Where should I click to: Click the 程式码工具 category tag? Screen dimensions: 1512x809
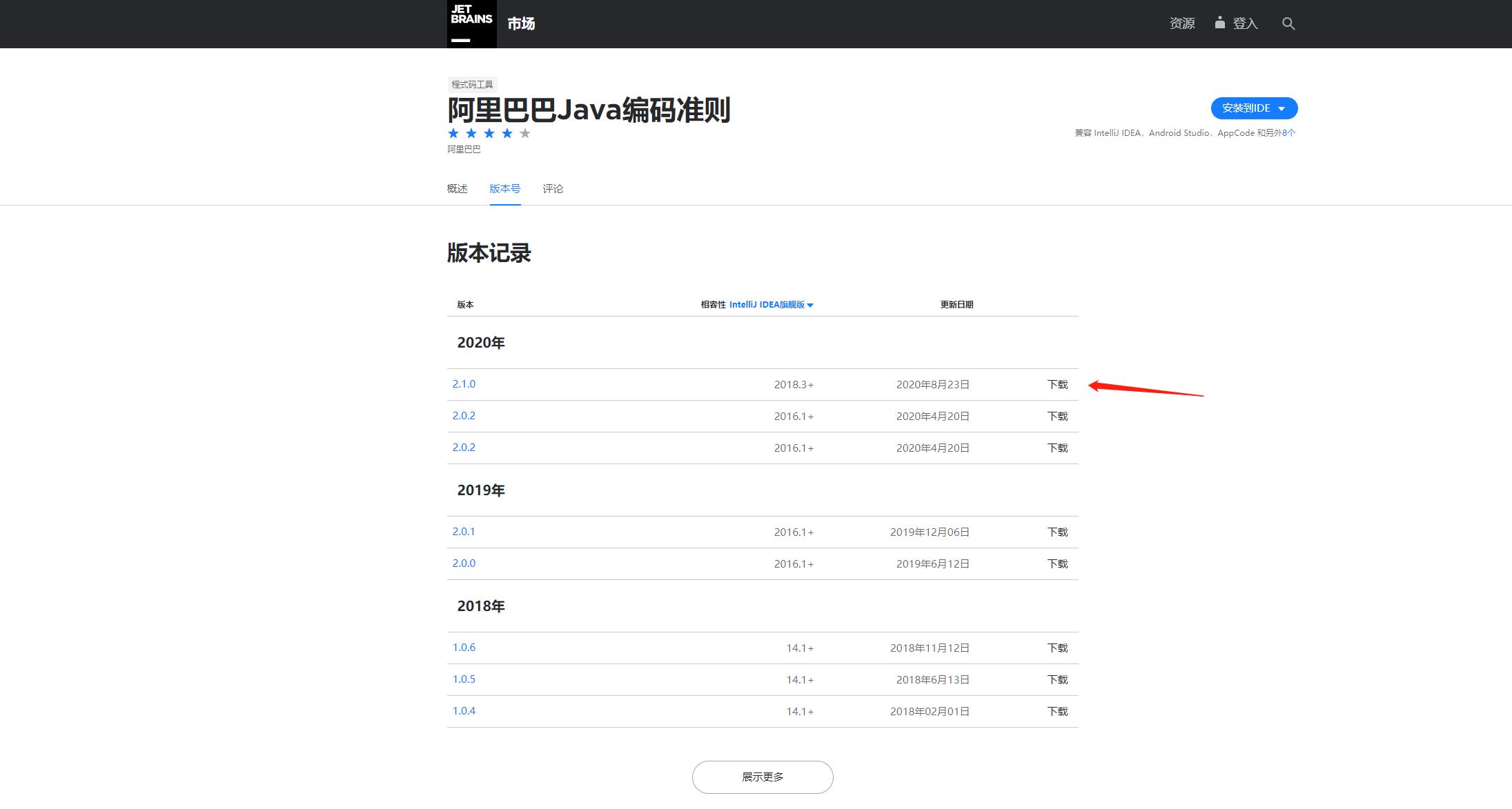click(472, 85)
